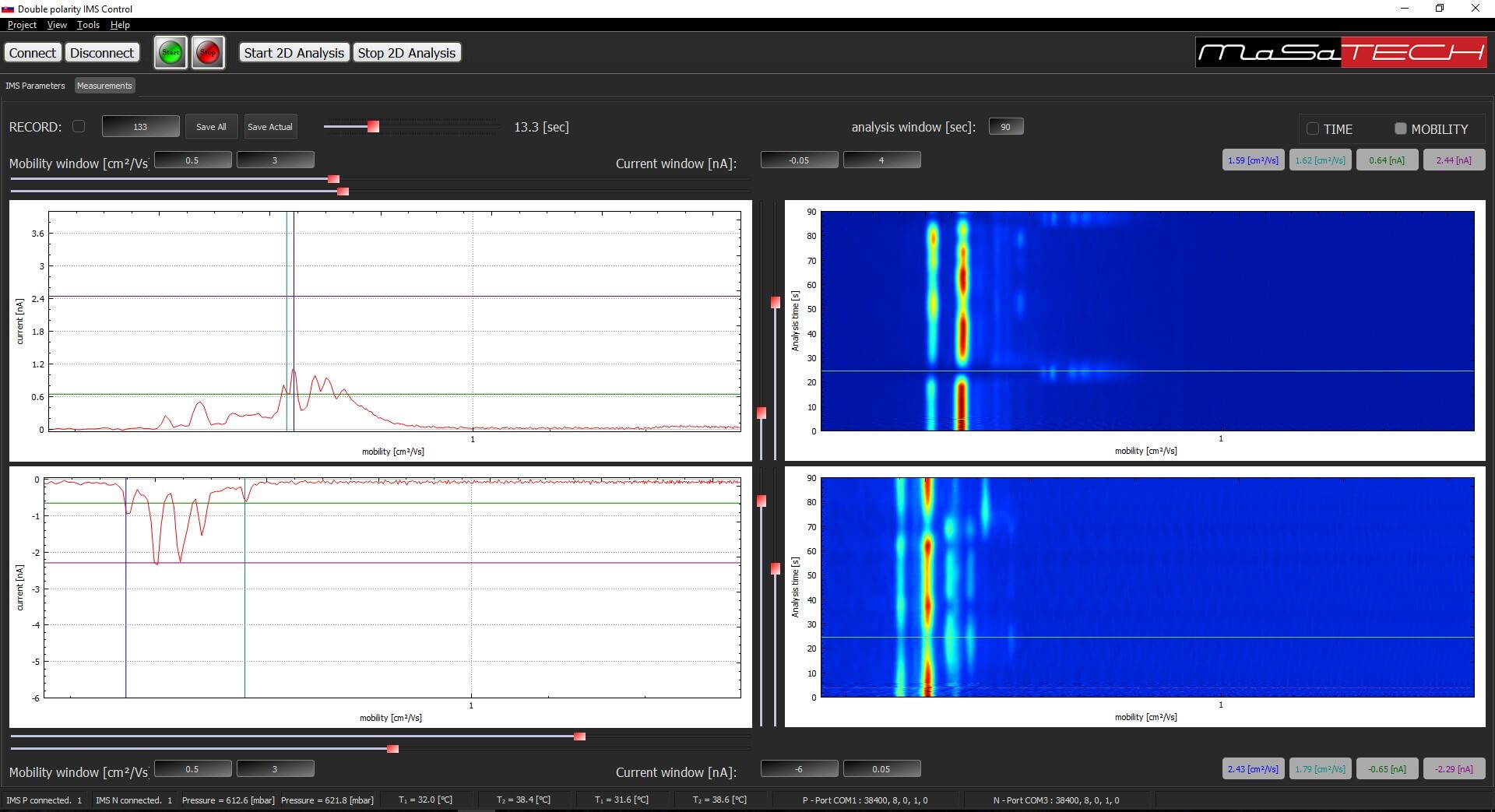Click the 2.44 nA cursor readout
The width and height of the screenshot is (1495, 812).
point(1454,160)
